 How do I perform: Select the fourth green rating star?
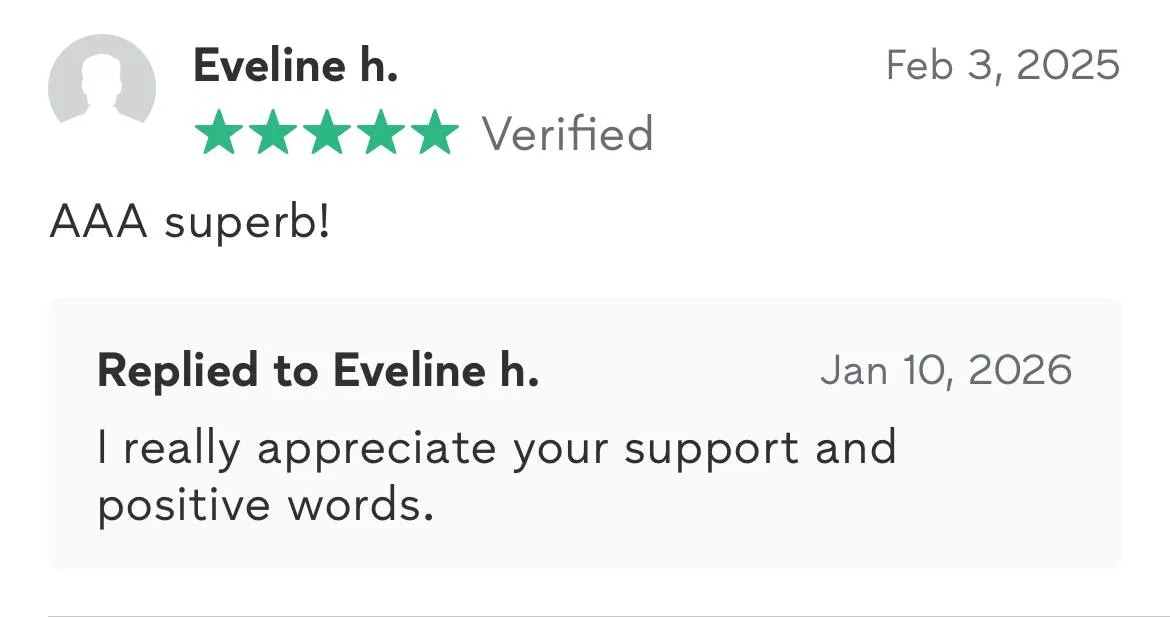tap(380, 134)
